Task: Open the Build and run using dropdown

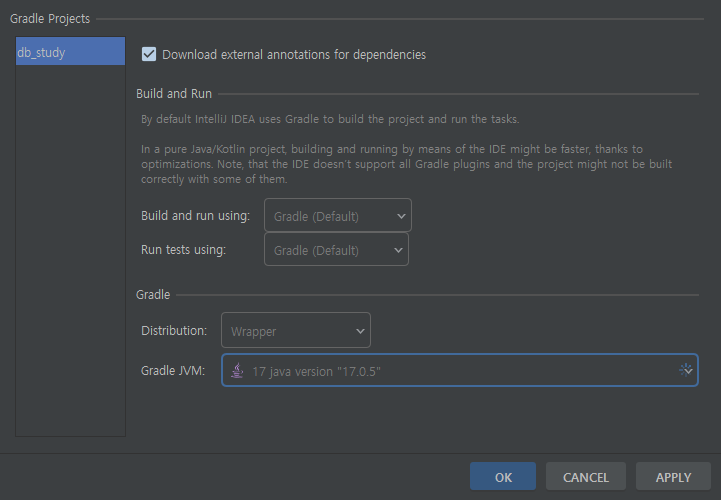Action: [338, 215]
